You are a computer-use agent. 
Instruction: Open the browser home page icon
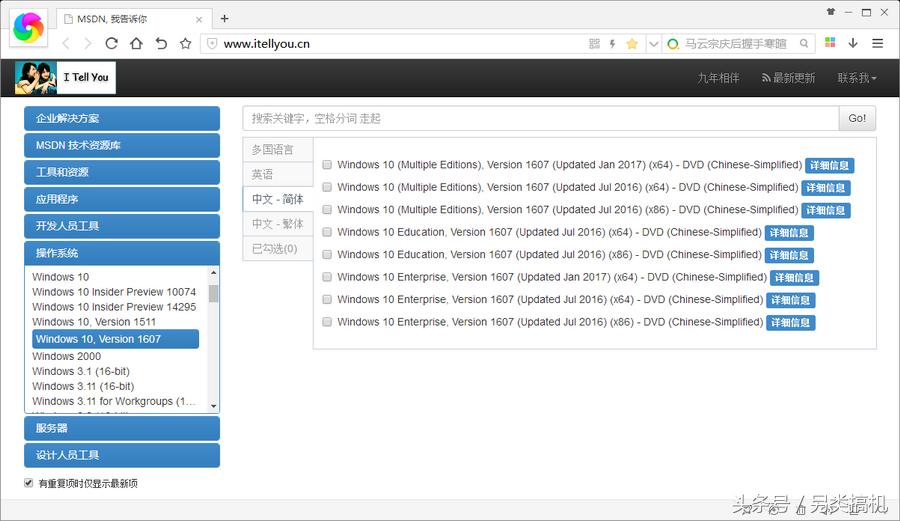click(136, 44)
